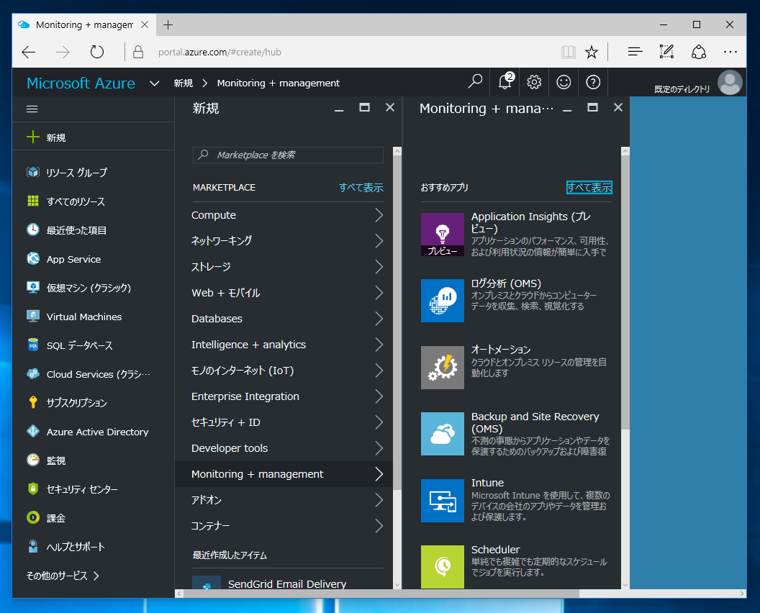Click the browser back arrow
This screenshot has width=760, height=613.
29,52
